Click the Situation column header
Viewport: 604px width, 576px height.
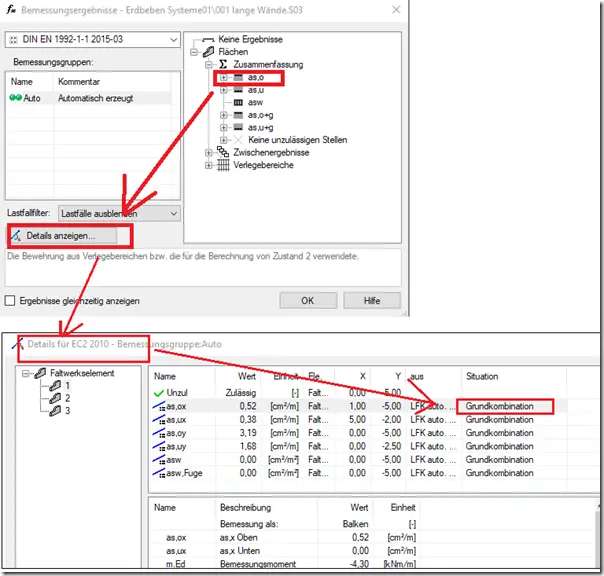(x=482, y=376)
